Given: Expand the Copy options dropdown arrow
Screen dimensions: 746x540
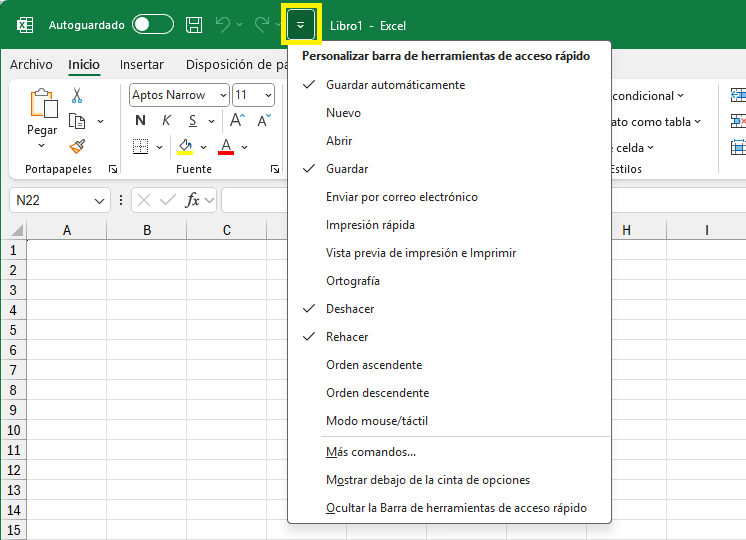Looking at the screenshot, I should coord(100,121).
